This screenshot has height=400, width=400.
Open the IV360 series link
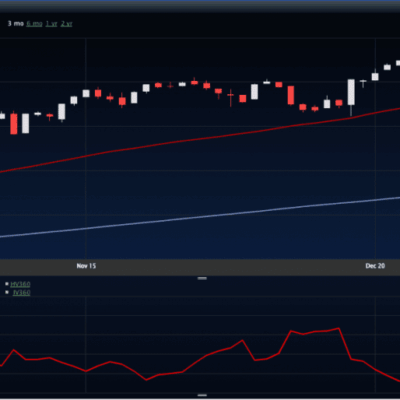[x=21, y=293]
